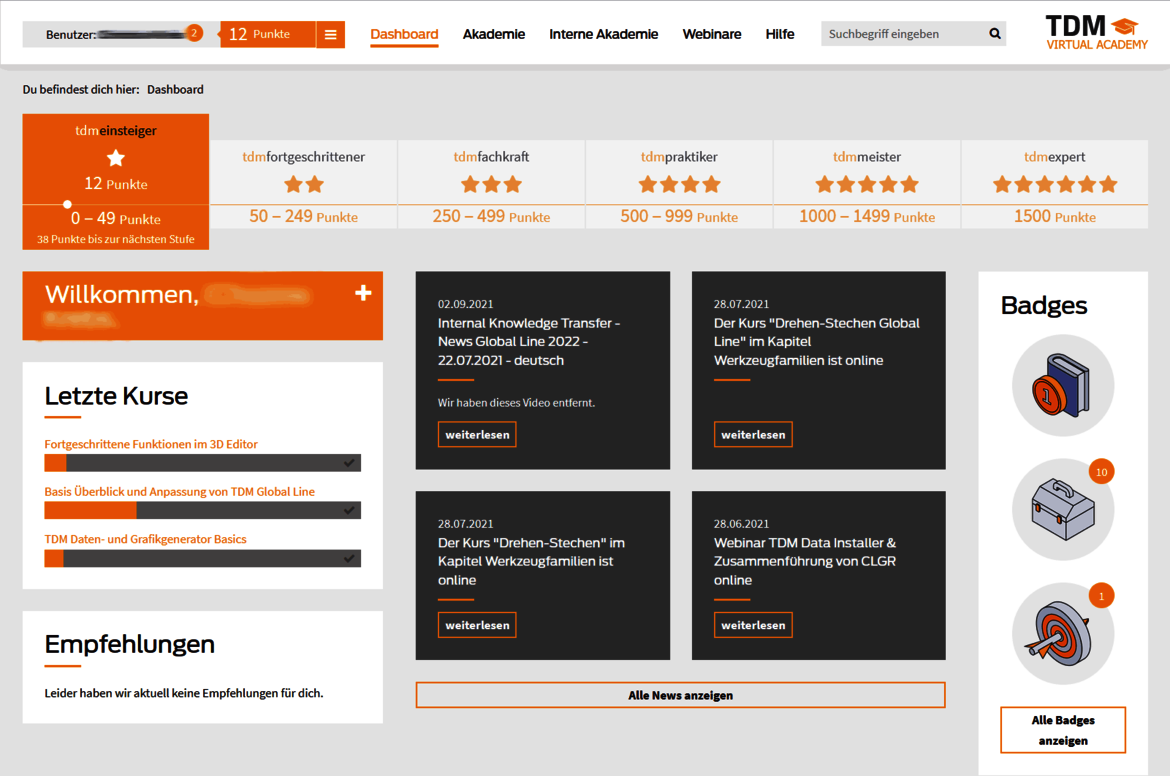The image size is (1170, 776).
Task: Click weiterlesen for Internal Knowledge Transfer news
Action: pos(477,434)
